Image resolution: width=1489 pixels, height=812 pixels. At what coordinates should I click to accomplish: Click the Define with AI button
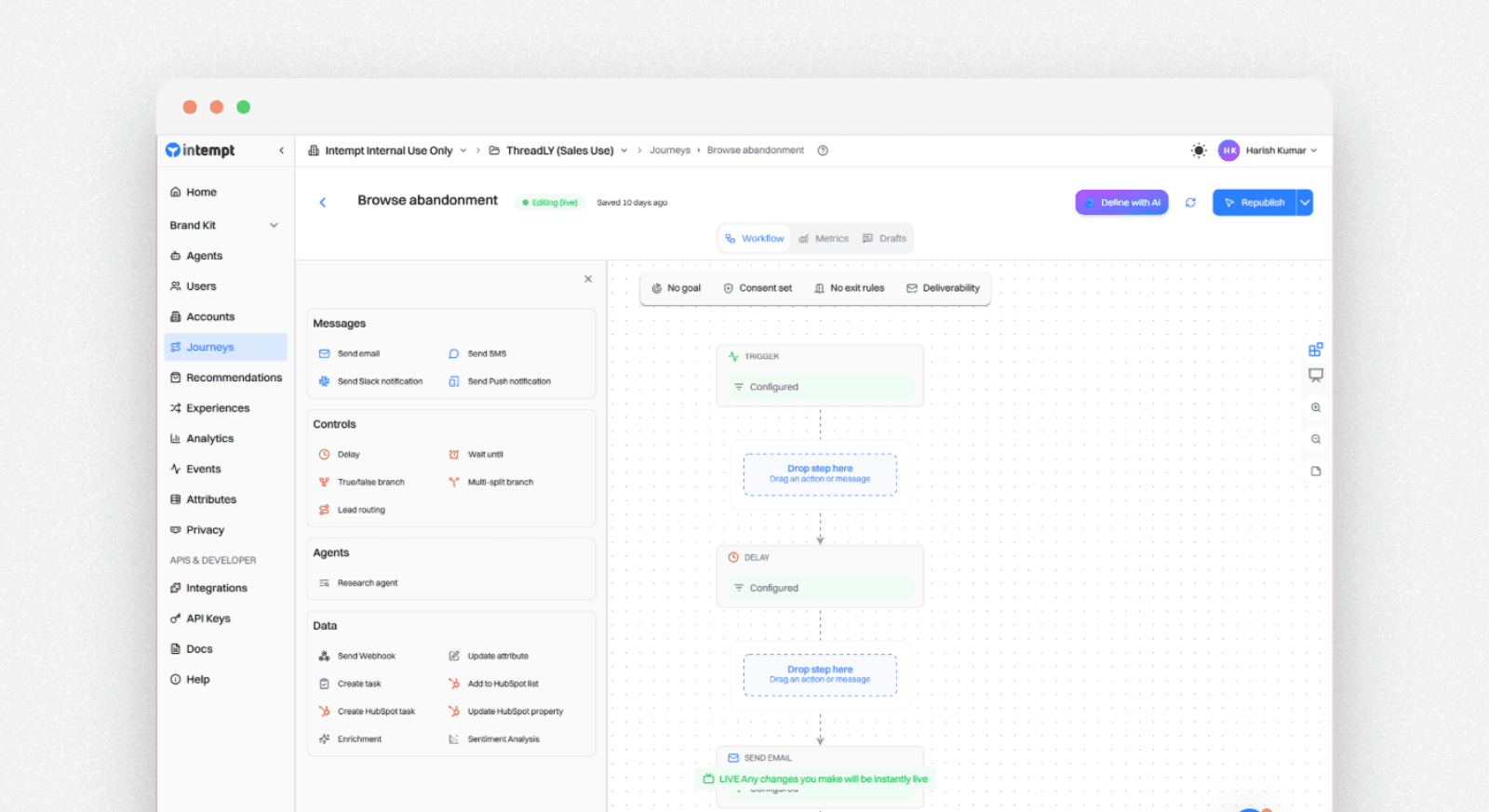tap(1121, 203)
